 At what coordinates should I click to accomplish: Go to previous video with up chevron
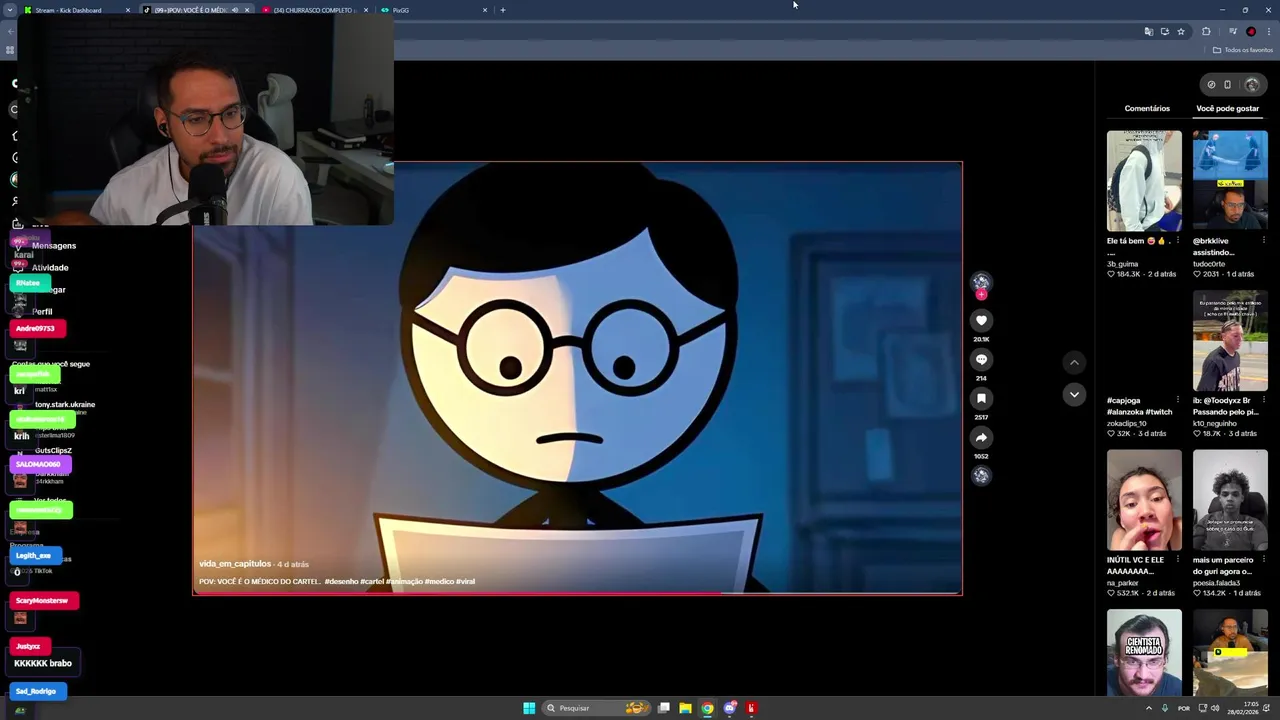[x=1074, y=362]
